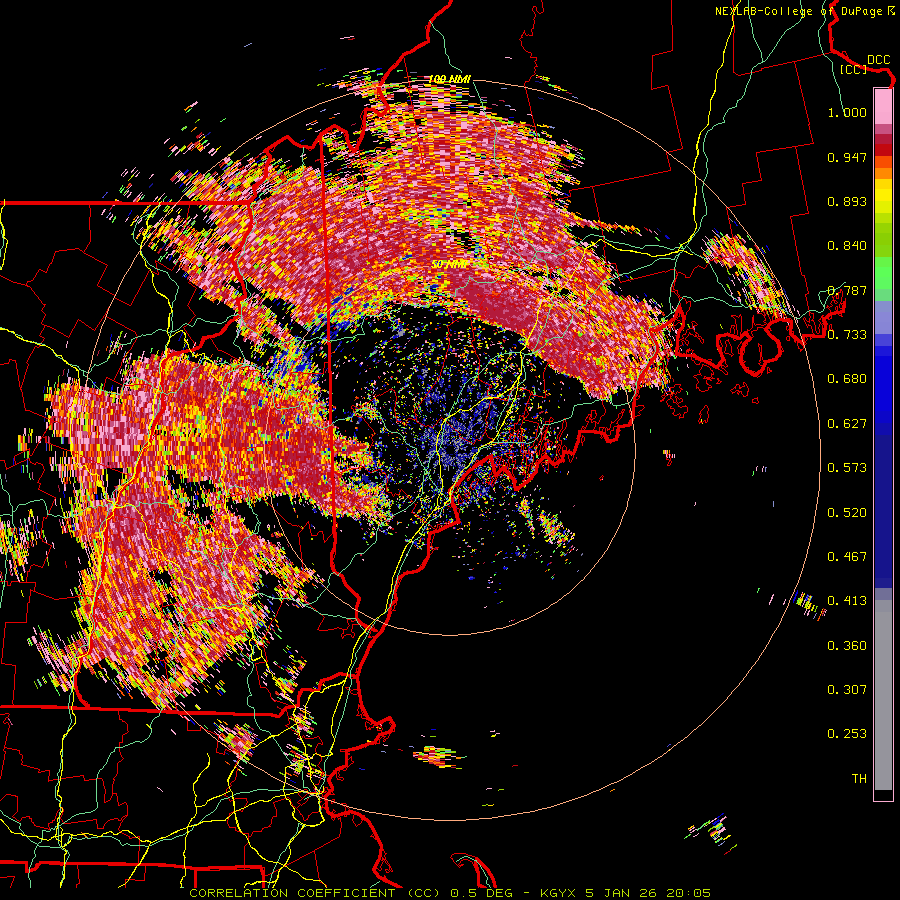900x900 pixels.
Task: Click the KGYX station identifier
Action: (x=558, y=893)
